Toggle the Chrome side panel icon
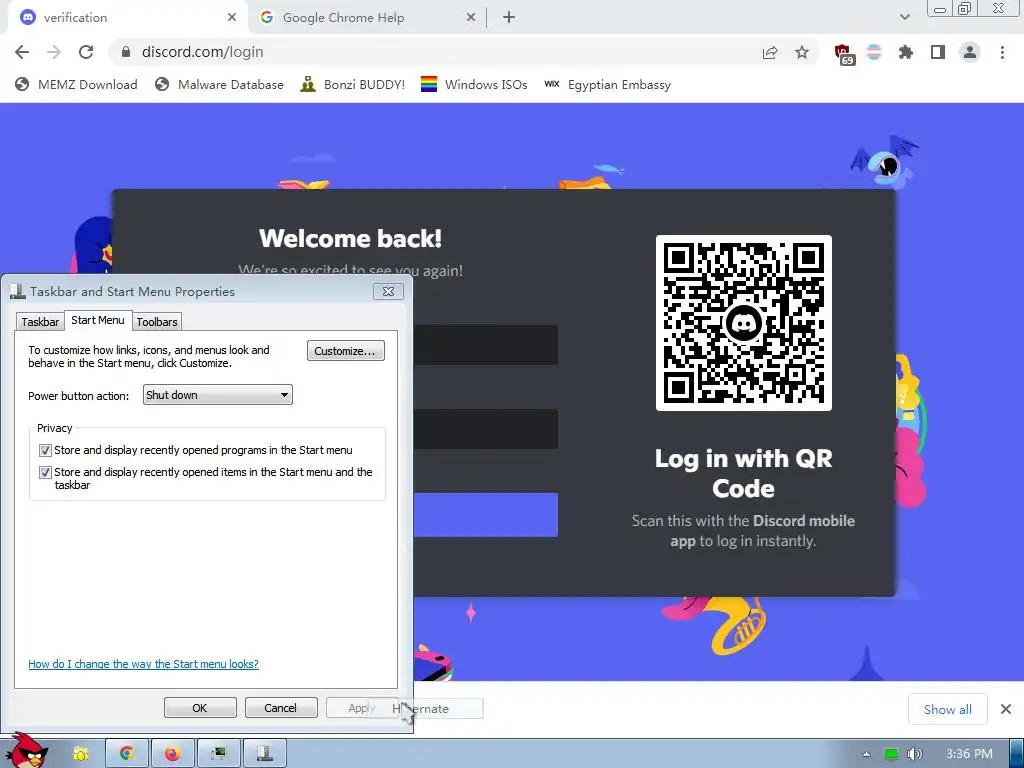This screenshot has width=1024, height=768. tap(938, 52)
